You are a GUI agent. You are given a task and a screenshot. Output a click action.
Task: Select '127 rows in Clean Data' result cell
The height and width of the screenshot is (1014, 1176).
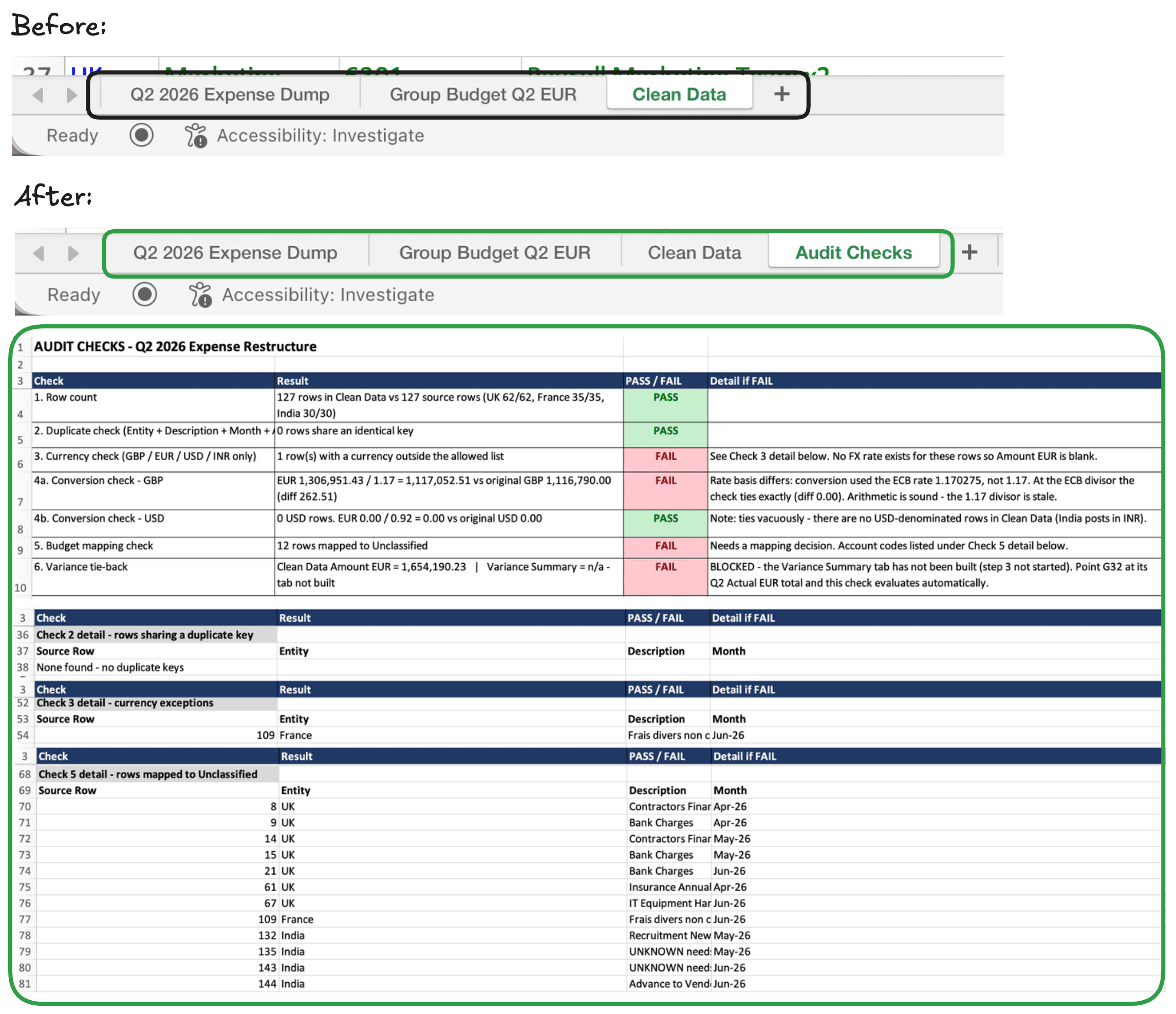pyautogui.click(x=449, y=405)
